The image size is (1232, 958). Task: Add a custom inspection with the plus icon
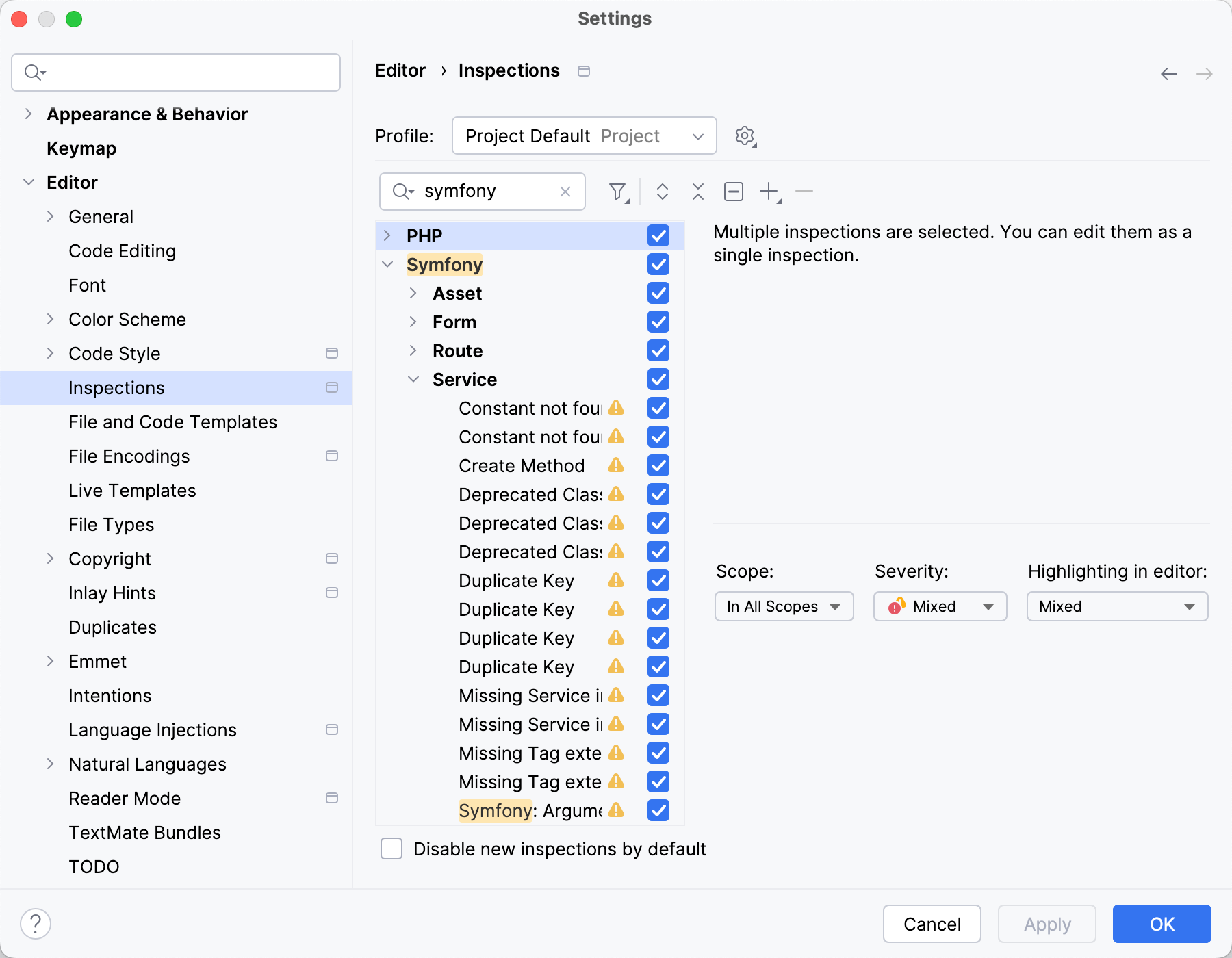pos(768,192)
